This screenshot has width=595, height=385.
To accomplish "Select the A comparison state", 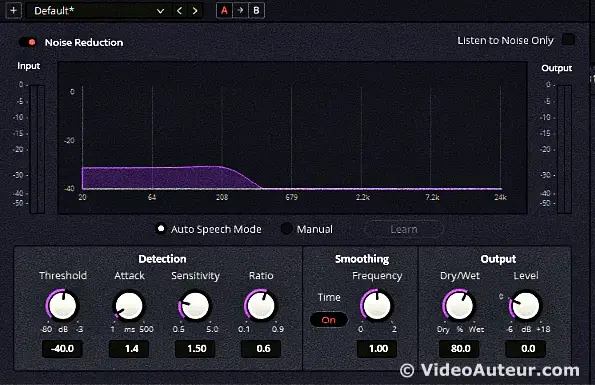I will (x=224, y=11).
